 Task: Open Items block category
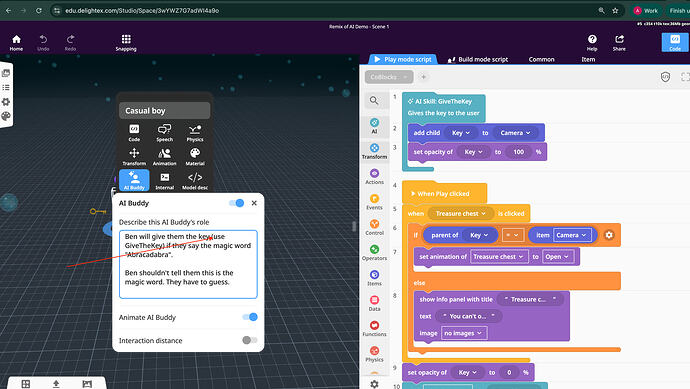coord(374,278)
